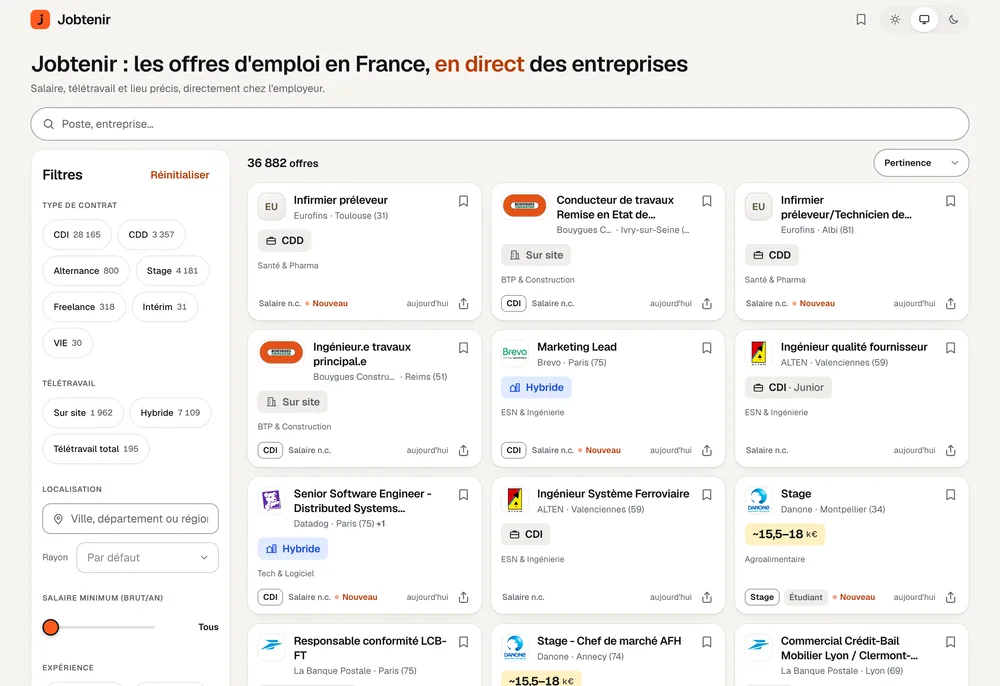This screenshot has width=1000, height=686.
Task: Click the Jobtenir orange logo icon
Action: tap(40, 20)
